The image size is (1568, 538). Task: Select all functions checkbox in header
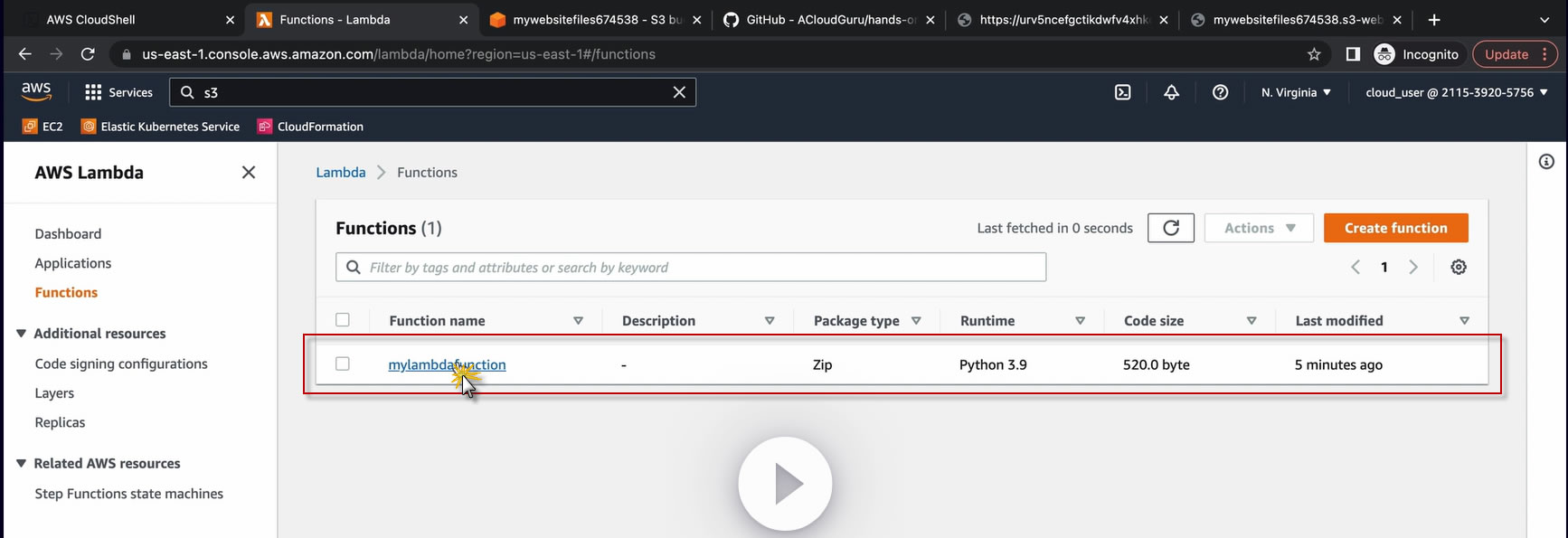tap(343, 320)
